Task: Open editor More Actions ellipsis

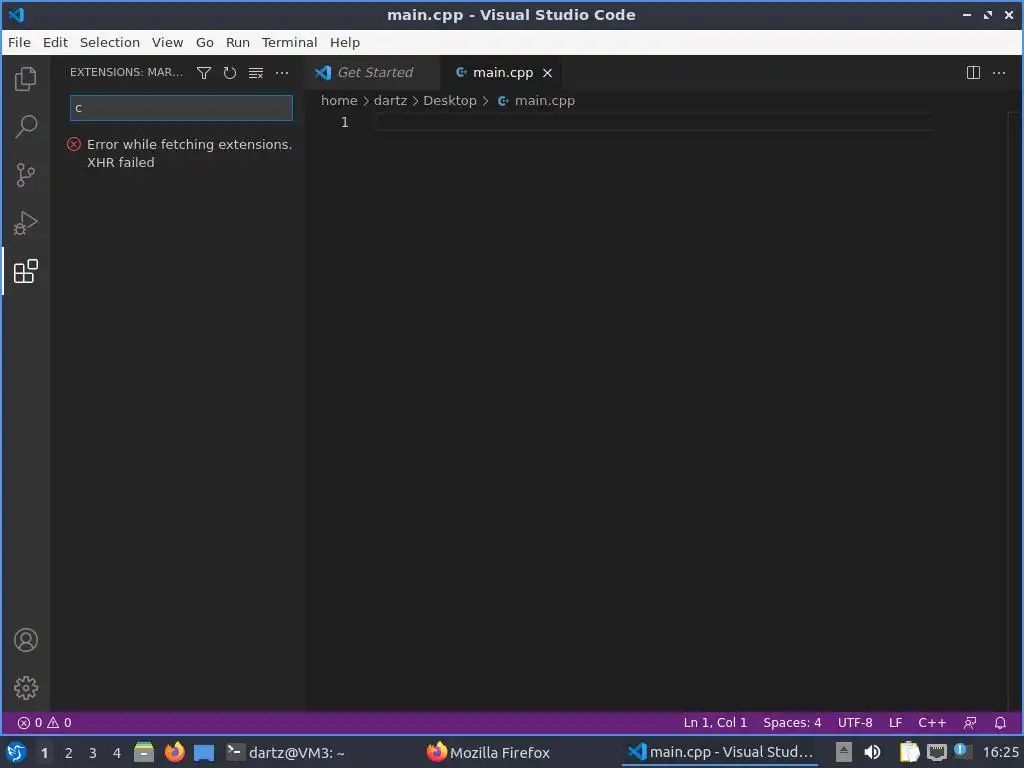Action: (x=999, y=72)
